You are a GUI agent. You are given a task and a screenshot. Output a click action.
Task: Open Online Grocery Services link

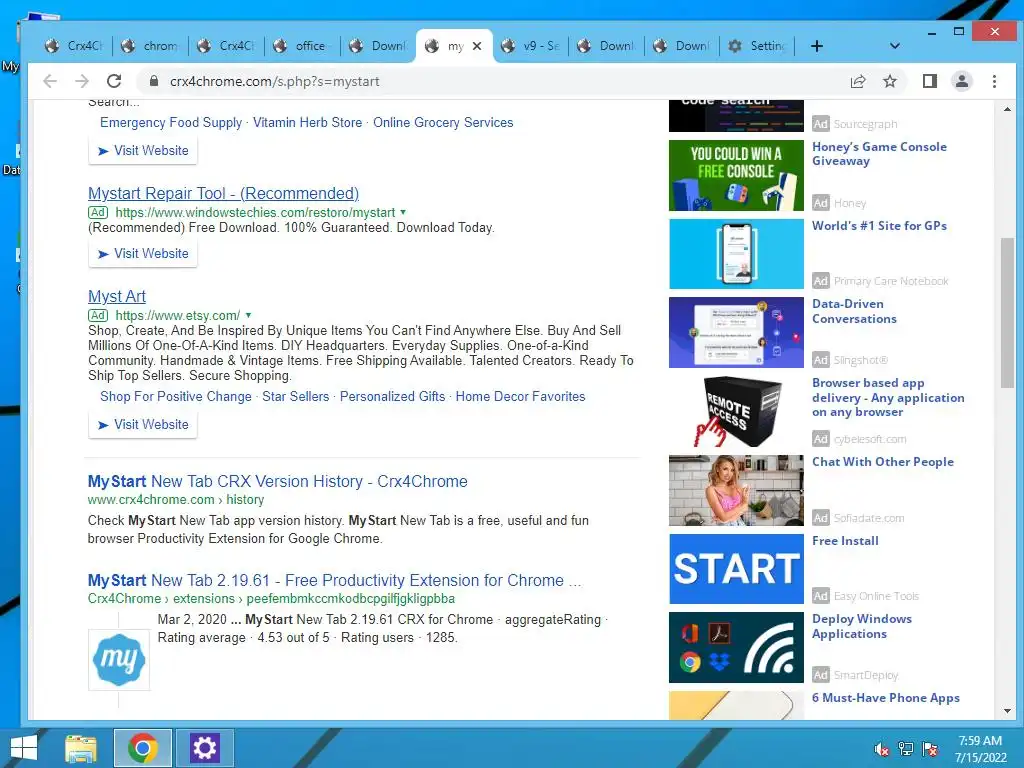click(x=443, y=122)
